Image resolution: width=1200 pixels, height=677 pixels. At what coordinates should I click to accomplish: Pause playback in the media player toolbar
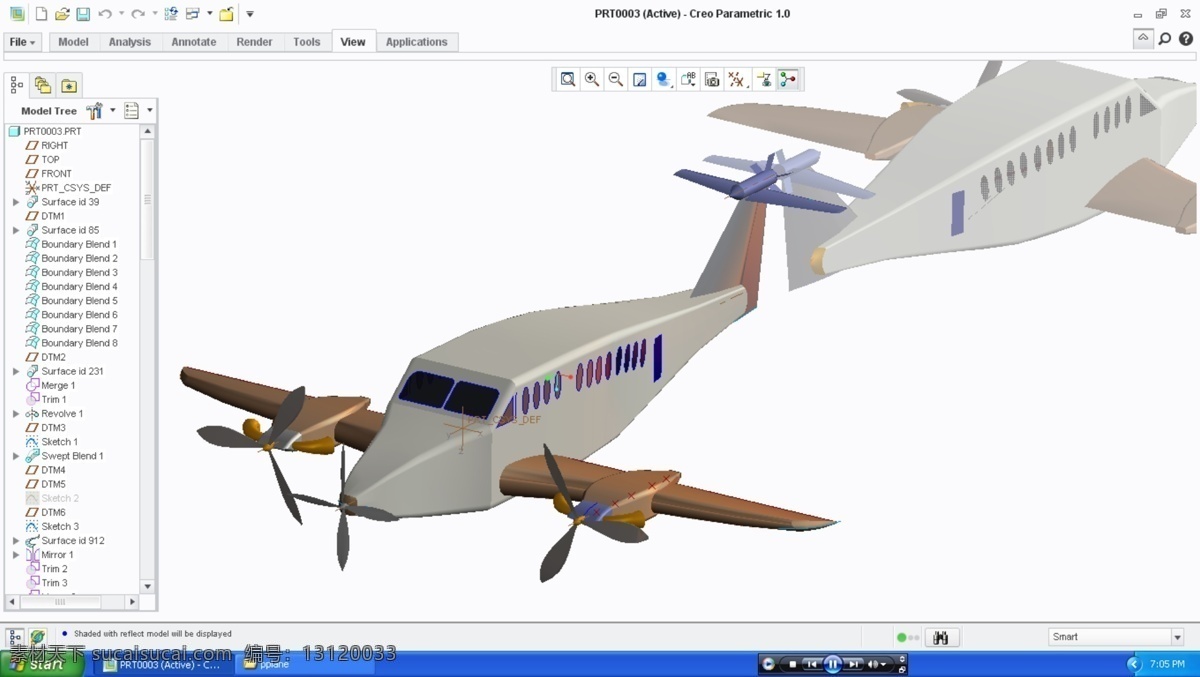[x=833, y=664]
